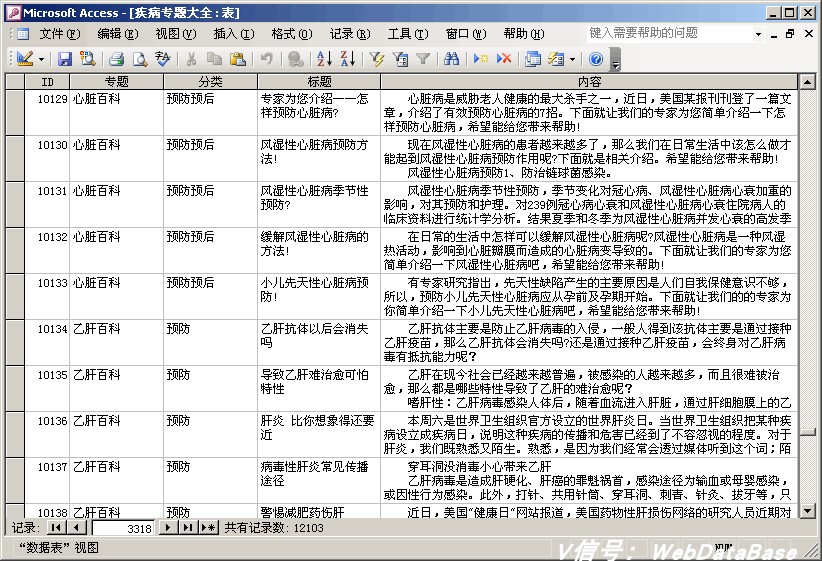Click the Insert Hyperlink icon

pos(296,59)
